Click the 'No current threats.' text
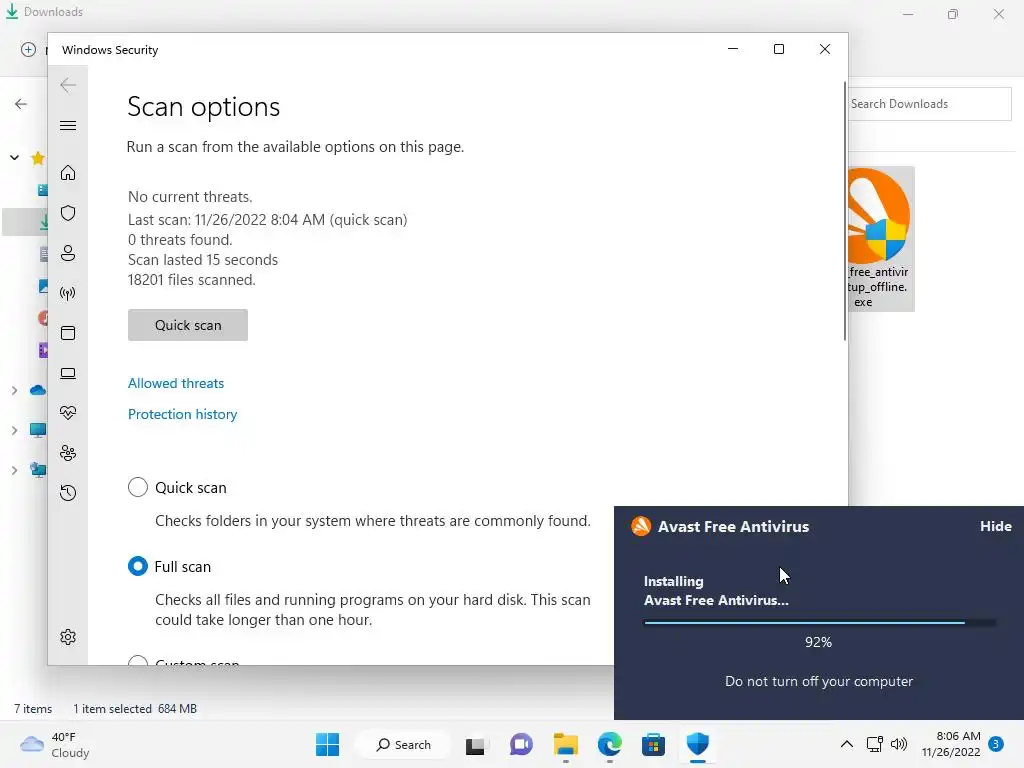The image size is (1024, 768). coord(190,197)
